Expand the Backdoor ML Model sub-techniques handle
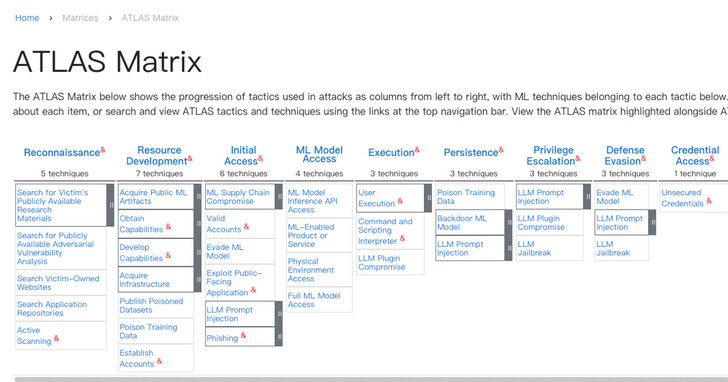The height and width of the screenshot is (382, 728). point(508,222)
